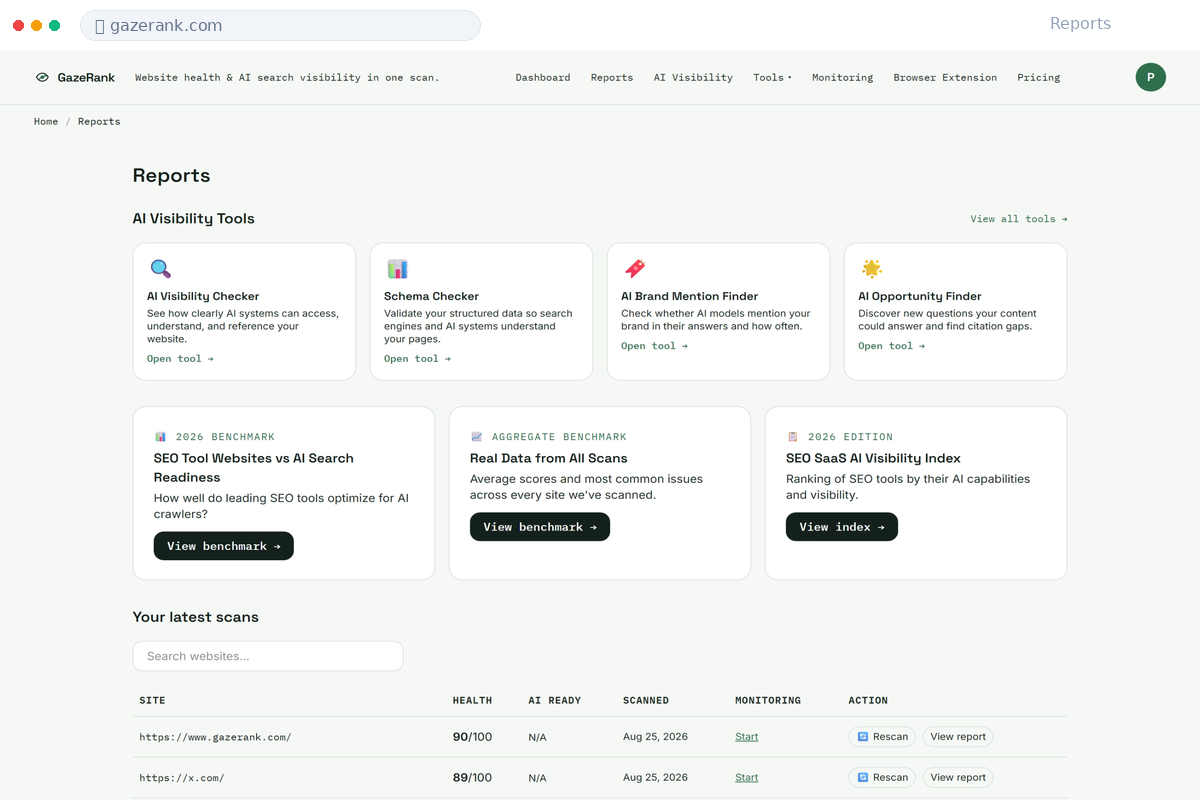
Task: Click the https://www.gazerank.com/ site cell
Action: click(x=215, y=737)
